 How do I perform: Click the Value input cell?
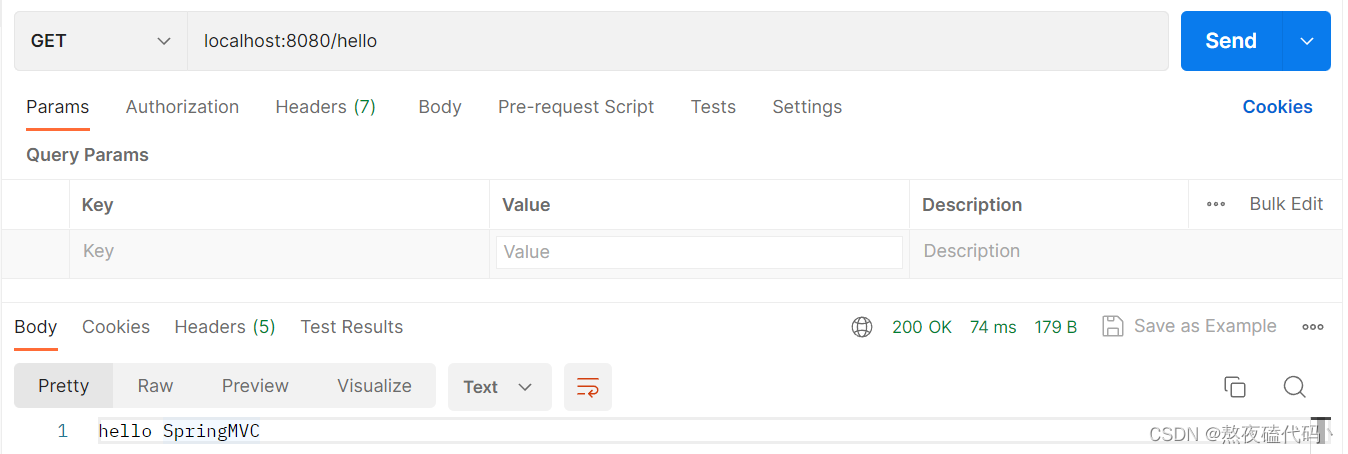[x=699, y=252]
